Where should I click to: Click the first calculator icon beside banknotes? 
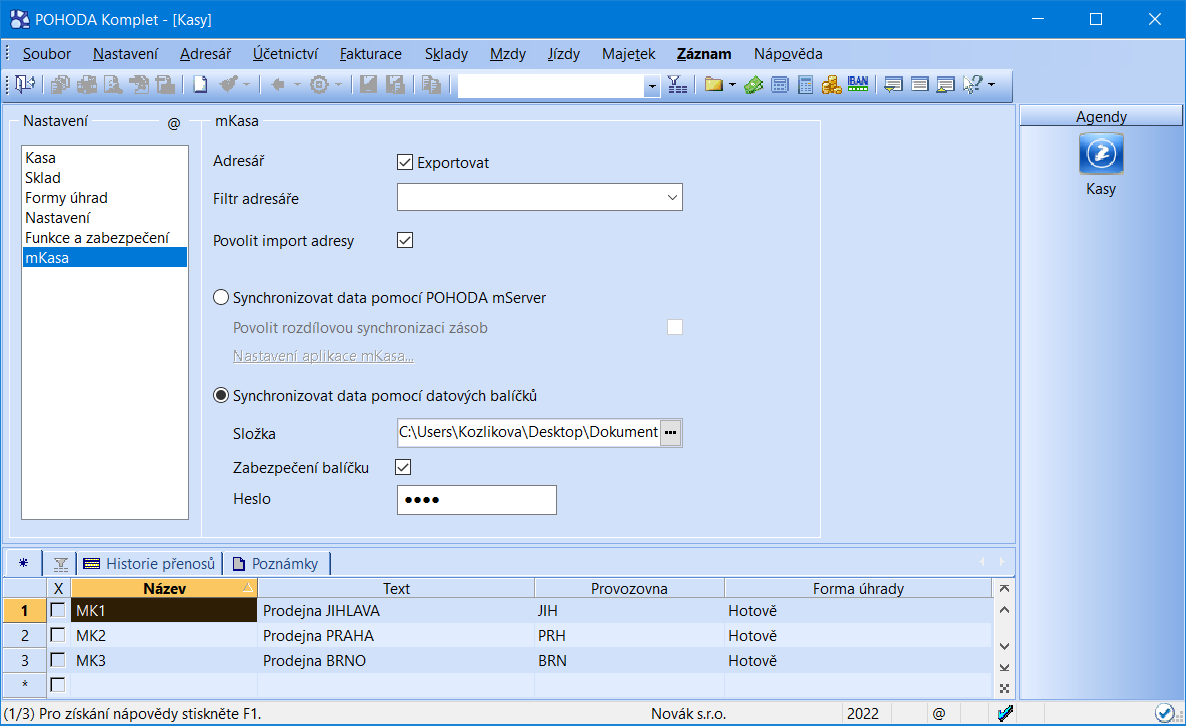(780, 85)
